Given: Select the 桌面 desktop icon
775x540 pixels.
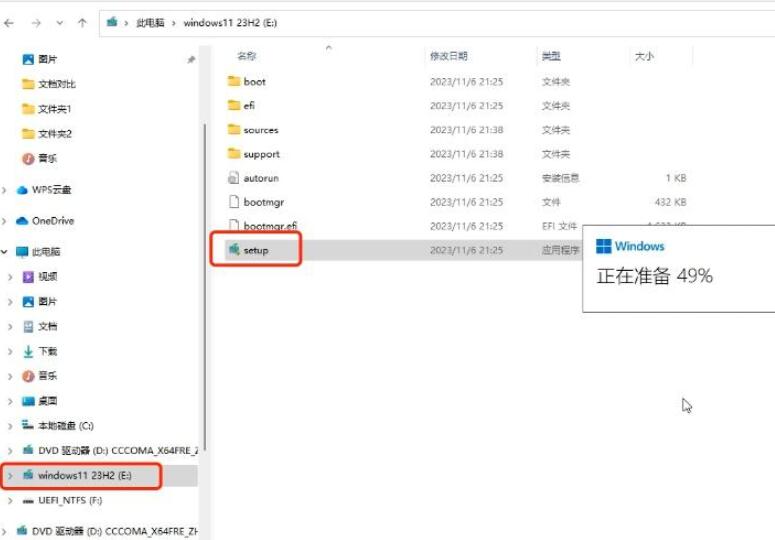Looking at the screenshot, I should pyautogui.click(x=28, y=401).
